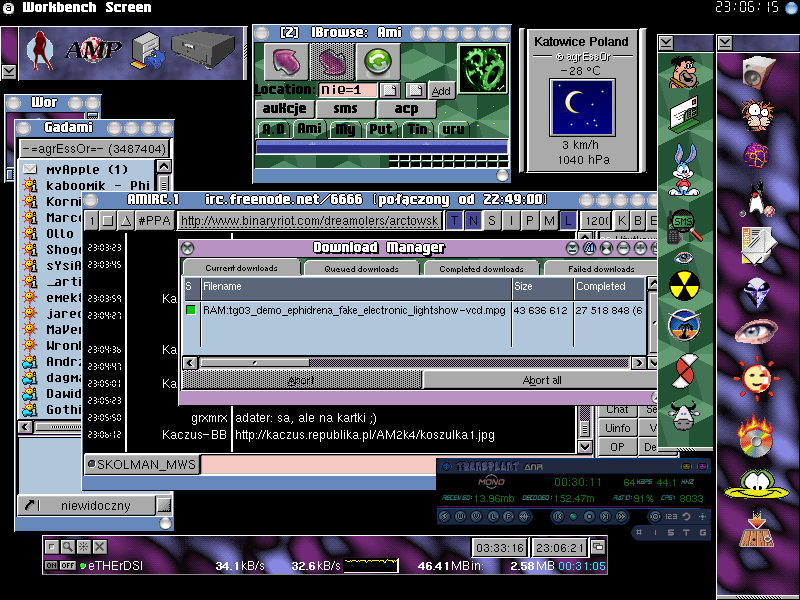Switch the eTHErDSI connection OFF
Screen dimensions: 800x600
click(x=67, y=565)
